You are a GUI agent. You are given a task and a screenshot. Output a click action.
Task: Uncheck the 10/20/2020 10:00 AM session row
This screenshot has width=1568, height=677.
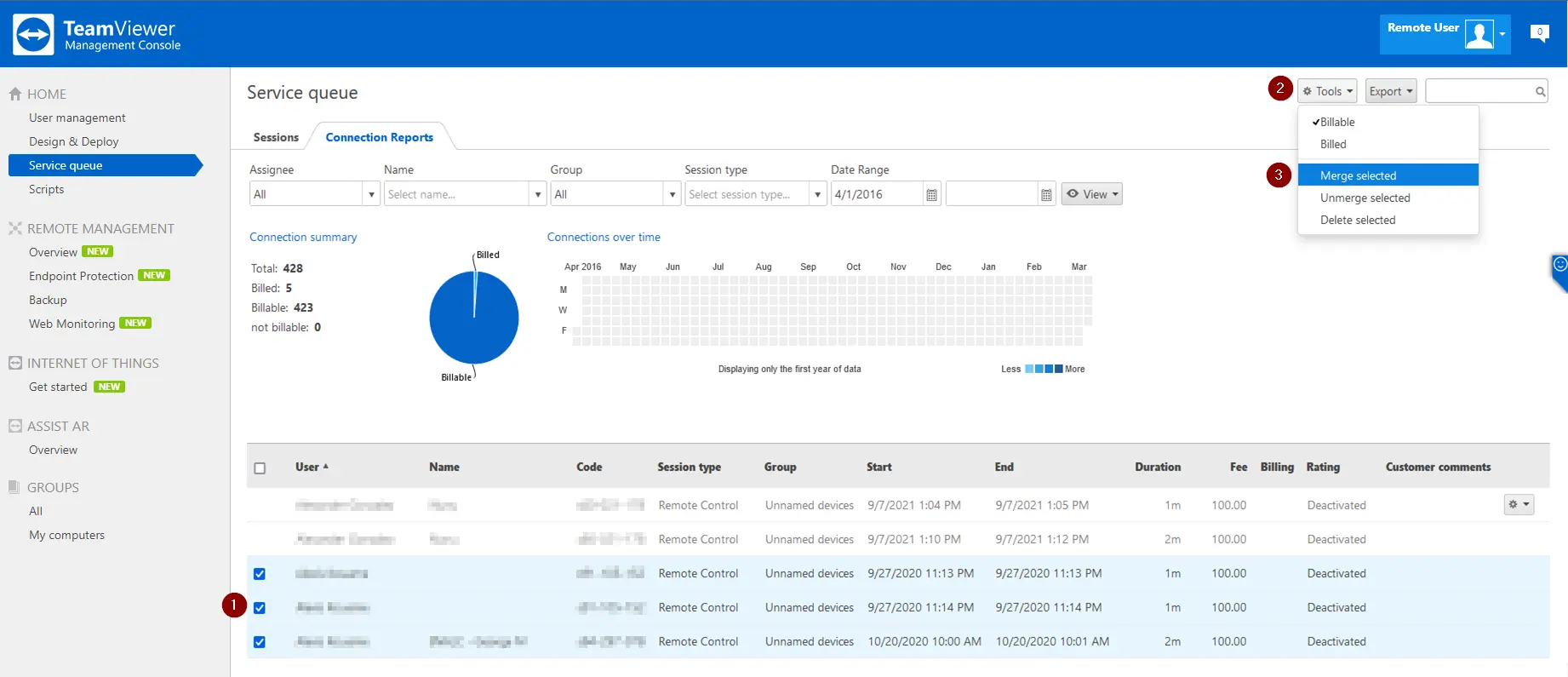point(260,641)
